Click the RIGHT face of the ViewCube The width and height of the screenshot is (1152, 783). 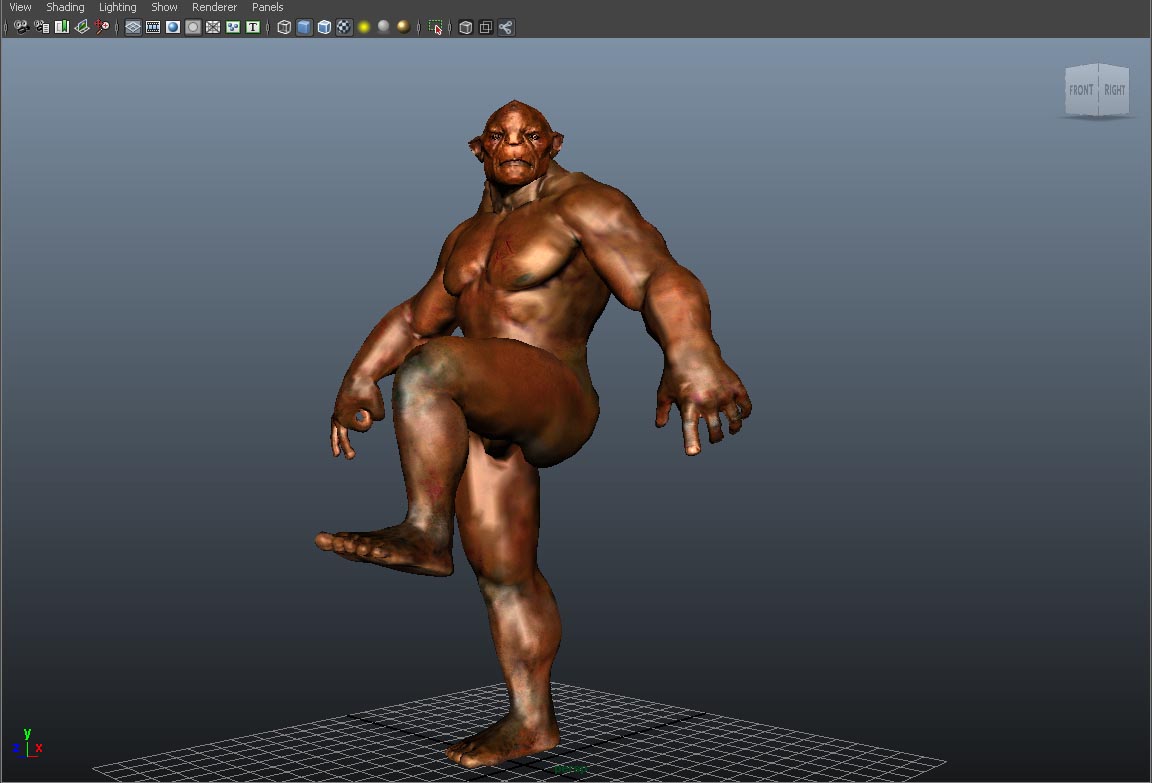click(1115, 90)
